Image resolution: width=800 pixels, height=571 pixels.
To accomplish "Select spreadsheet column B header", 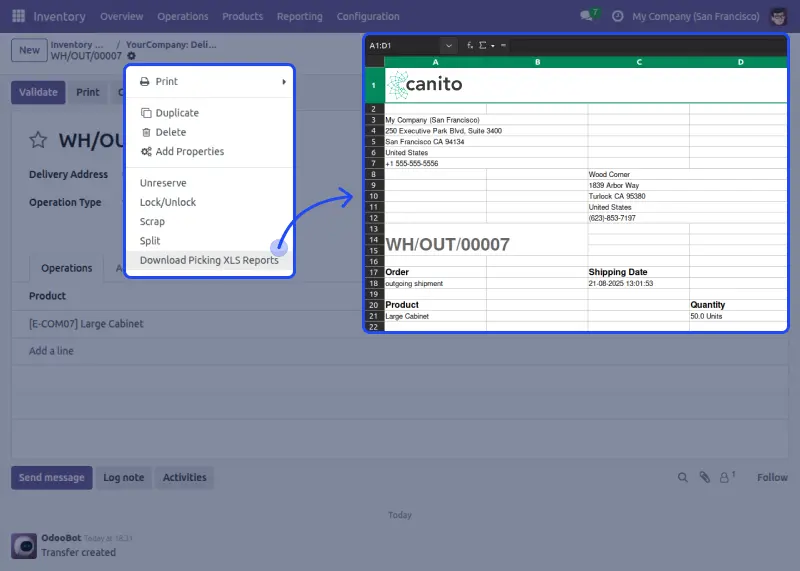I will 537,62.
